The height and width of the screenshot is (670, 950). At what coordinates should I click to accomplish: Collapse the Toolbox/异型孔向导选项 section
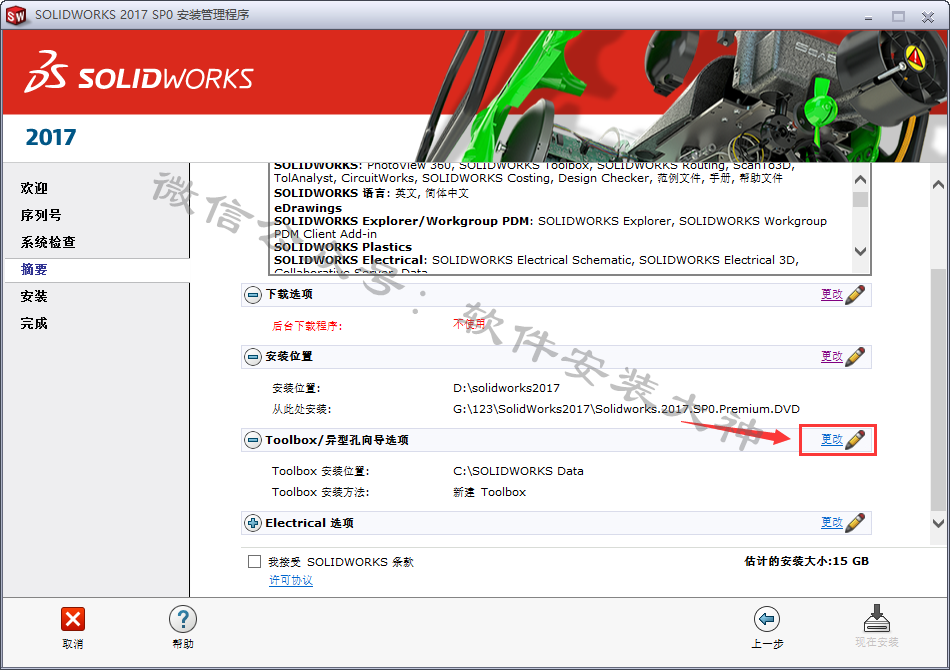pyautogui.click(x=253, y=440)
